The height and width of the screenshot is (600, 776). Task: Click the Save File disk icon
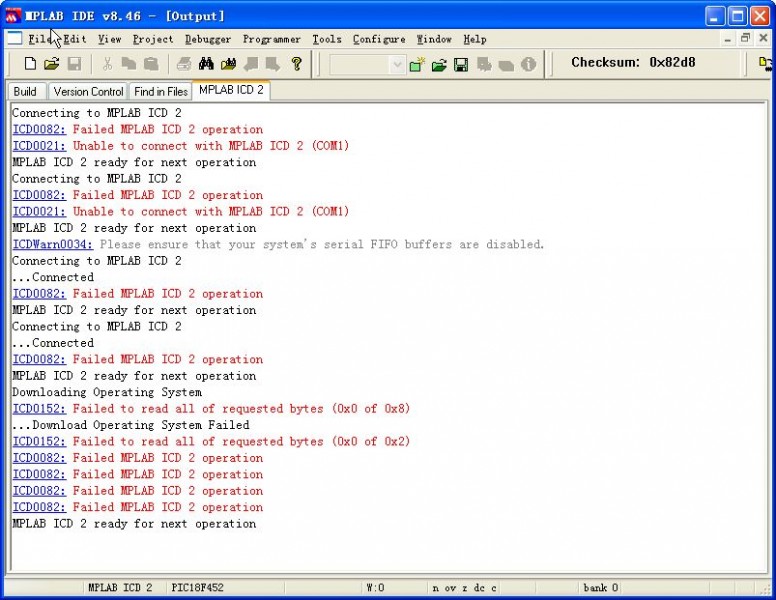pos(74,64)
